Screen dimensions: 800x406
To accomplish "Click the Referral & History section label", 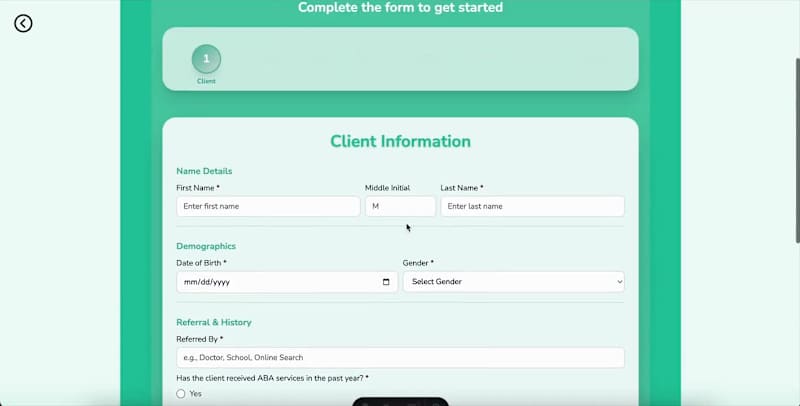I will (214, 322).
